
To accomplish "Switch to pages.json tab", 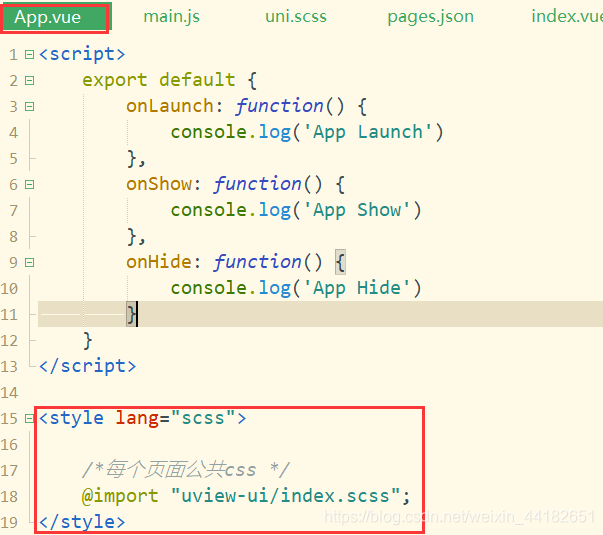I will 430,17.
